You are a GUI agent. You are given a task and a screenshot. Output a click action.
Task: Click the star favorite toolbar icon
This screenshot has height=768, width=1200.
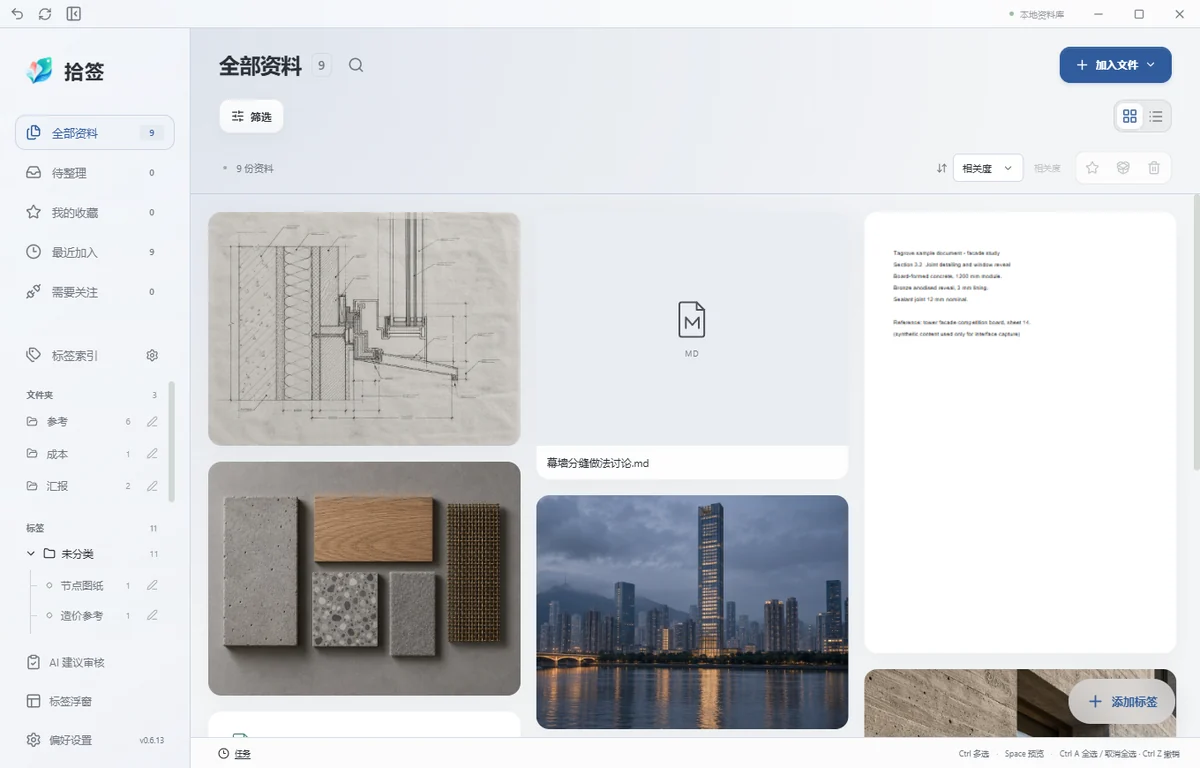1093,168
